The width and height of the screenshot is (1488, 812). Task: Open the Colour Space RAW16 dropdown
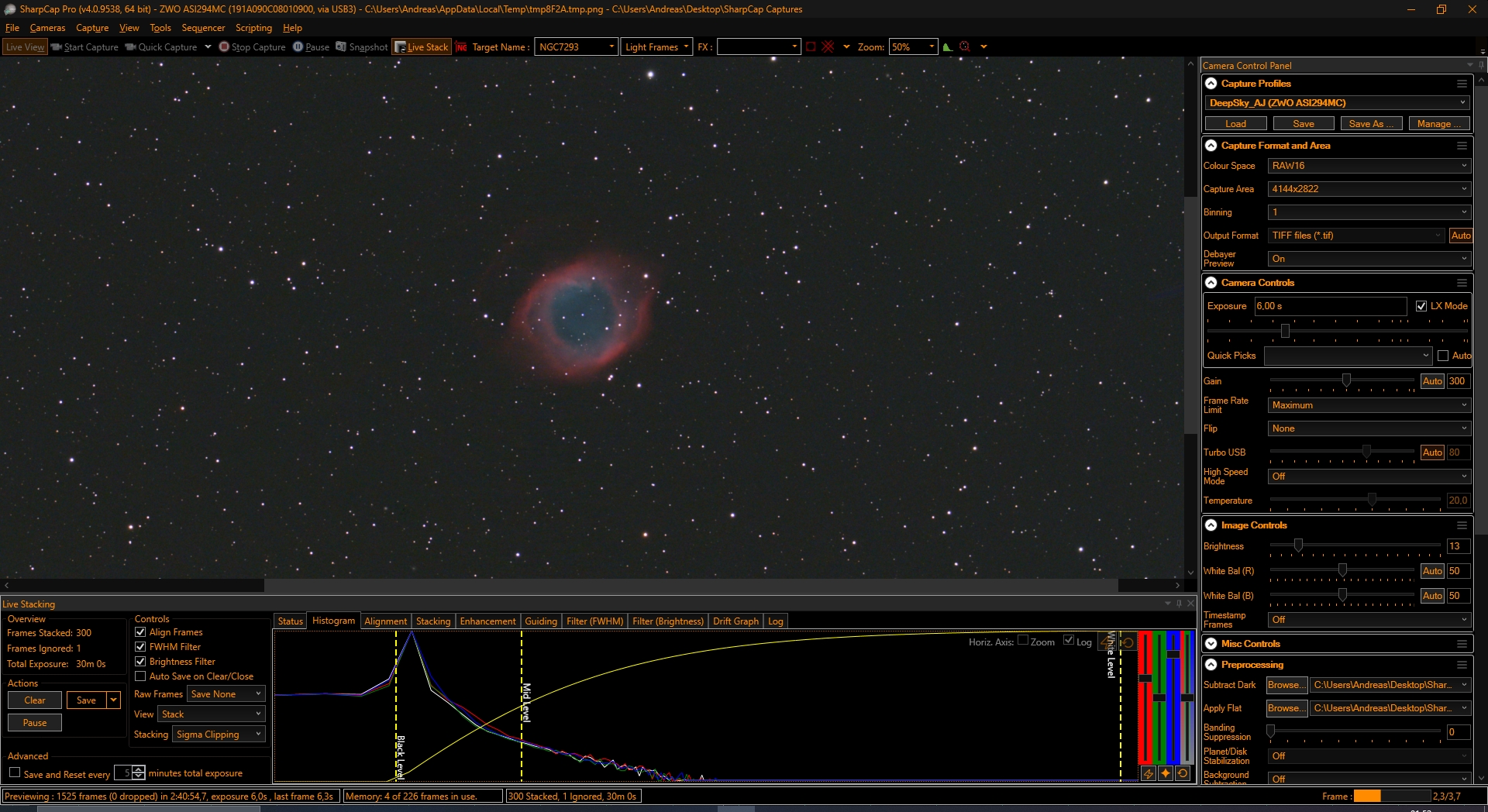(1369, 166)
